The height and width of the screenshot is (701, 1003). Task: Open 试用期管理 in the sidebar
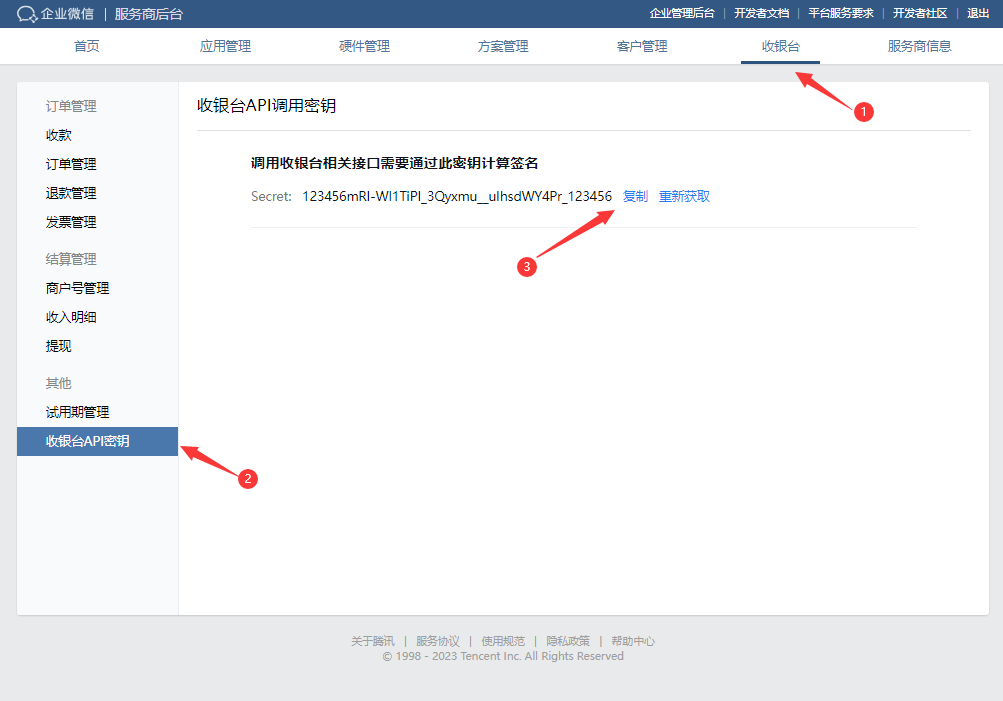point(77,412)
